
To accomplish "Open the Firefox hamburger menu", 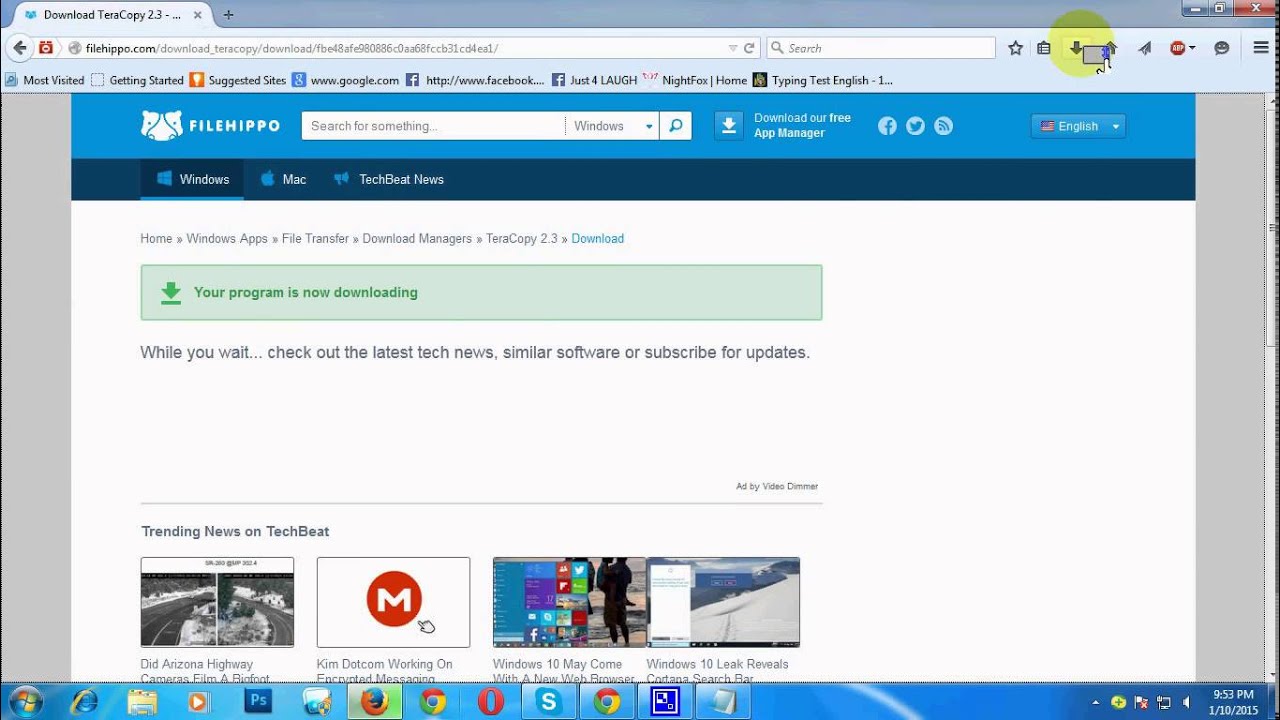I will click(x=1261, y=48).
